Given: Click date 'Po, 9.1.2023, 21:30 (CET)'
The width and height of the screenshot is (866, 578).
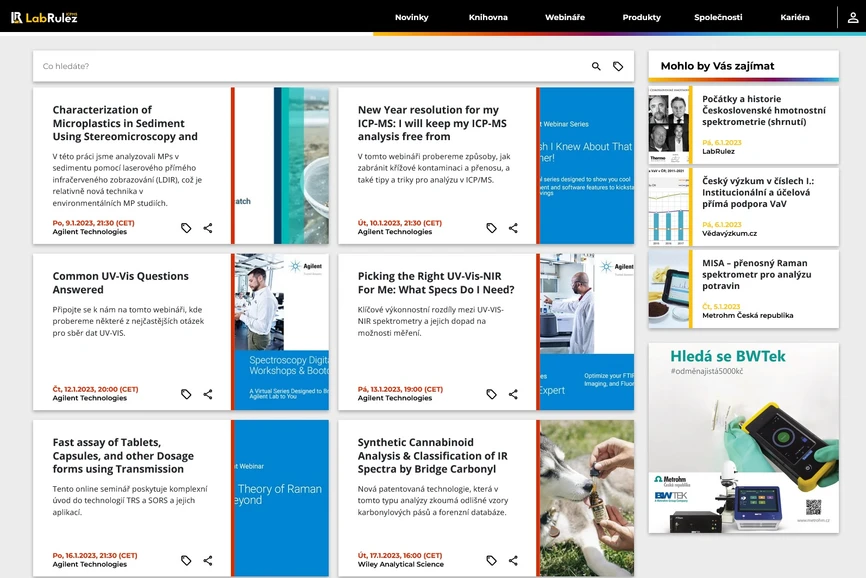Looking at the screenshot, I should tap(93, 223).
